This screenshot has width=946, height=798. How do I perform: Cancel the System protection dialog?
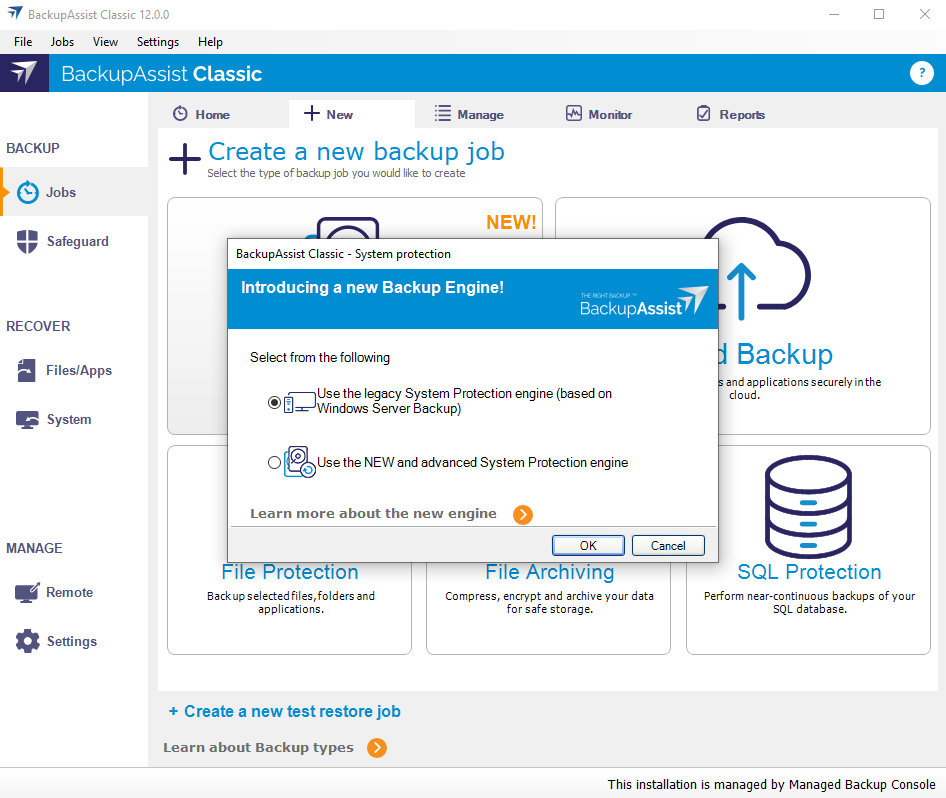pos(668,545)
